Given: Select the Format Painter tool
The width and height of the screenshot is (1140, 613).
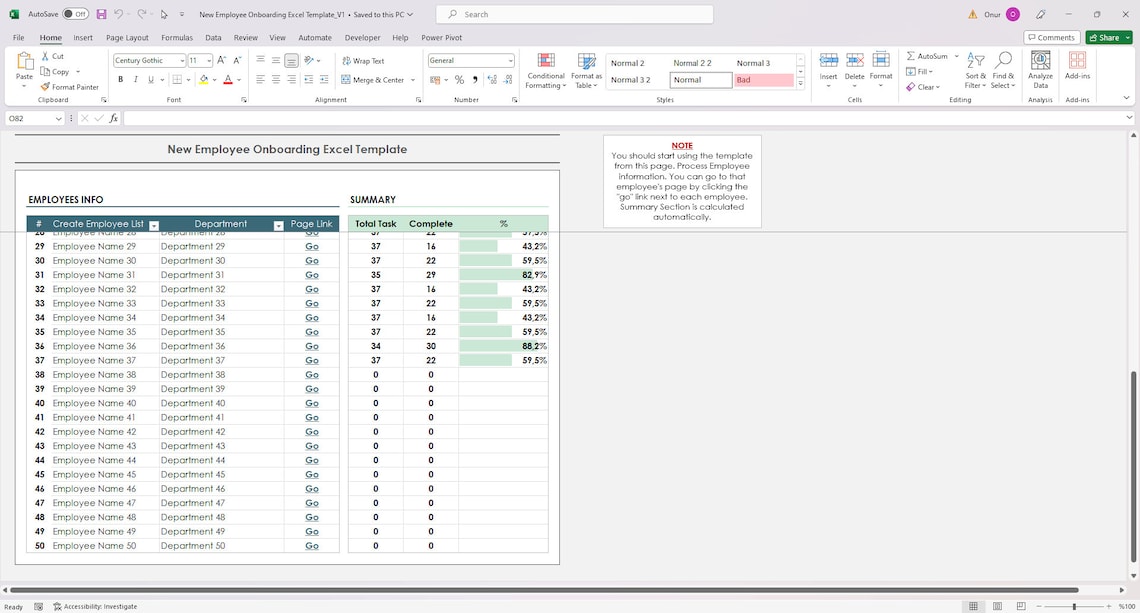Looking at the screenshot, I should [71, 87].
